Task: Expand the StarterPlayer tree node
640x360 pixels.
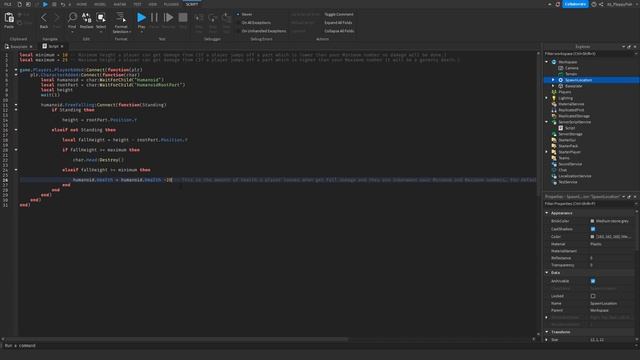Action: pos(547,152)
